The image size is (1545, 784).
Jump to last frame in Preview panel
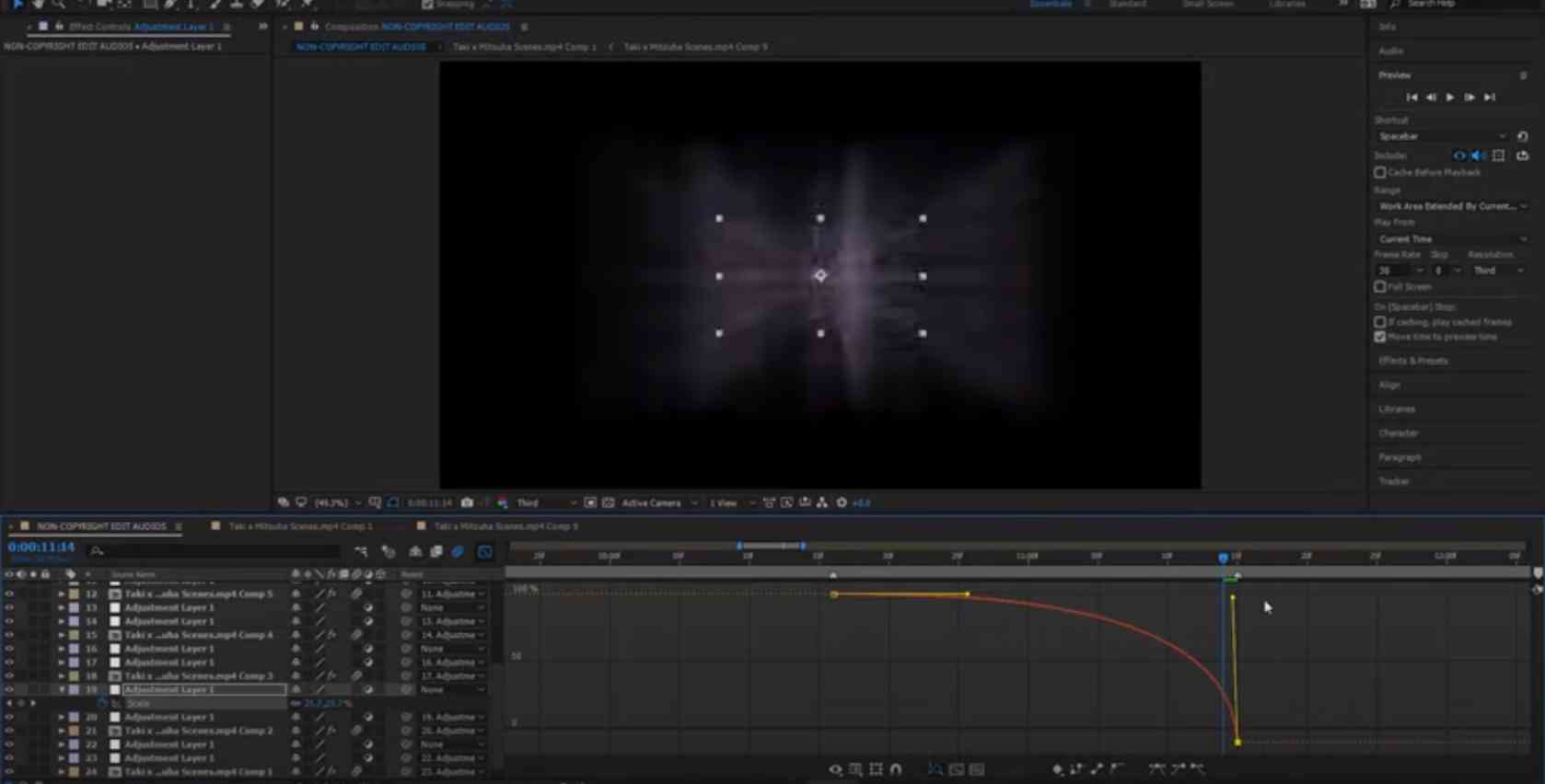[1490, 98]
